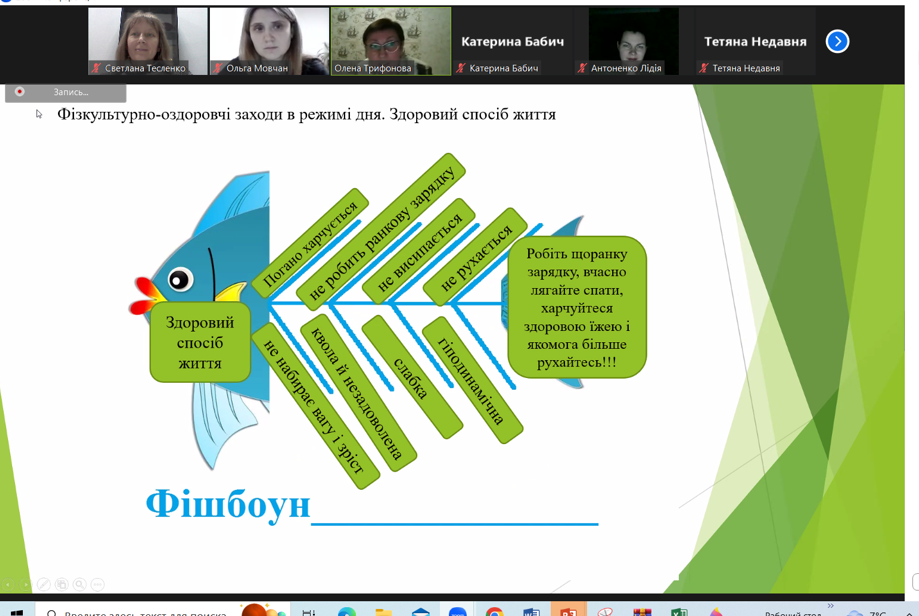Viewport: 919px width, 616px height.
Task: Click the Здоровий спосіб життя green box
Action: click(x=200, y=342)
